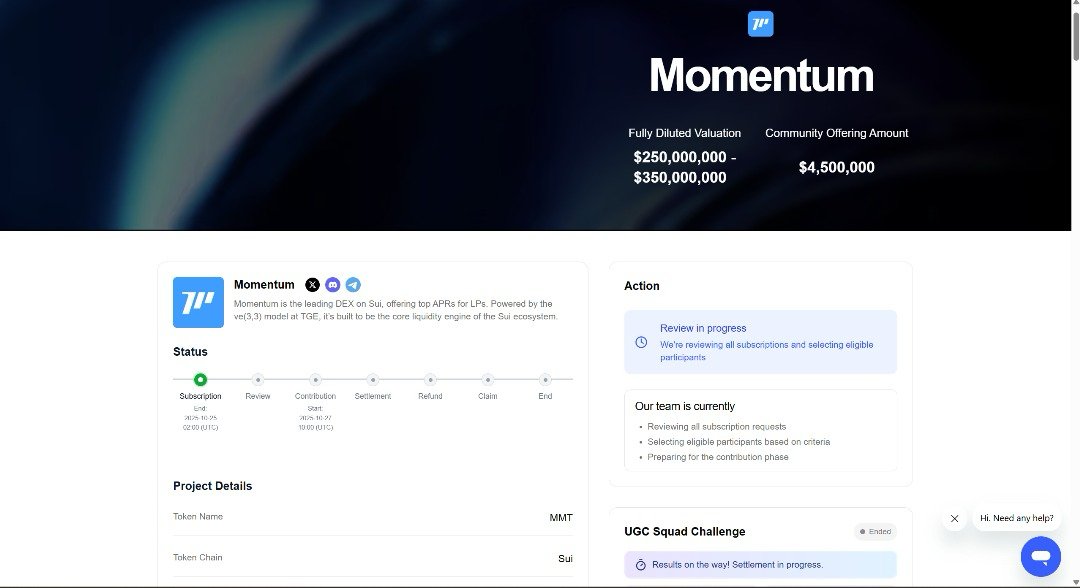Viewport: 1080px width, 588px height.
Task: Open Momentum's Discord server icon
Action: tap(333, 285)
